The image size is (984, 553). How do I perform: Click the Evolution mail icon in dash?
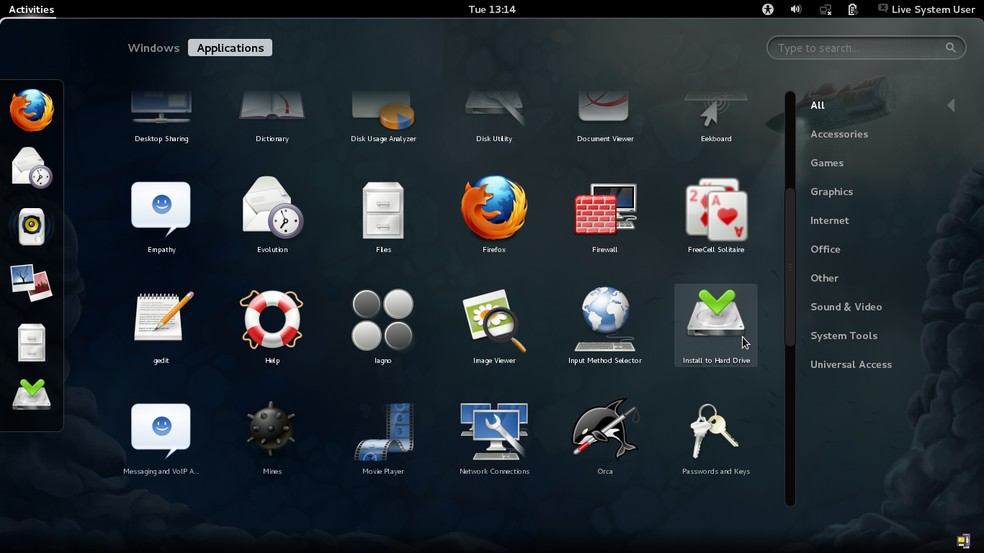[31, 167]
